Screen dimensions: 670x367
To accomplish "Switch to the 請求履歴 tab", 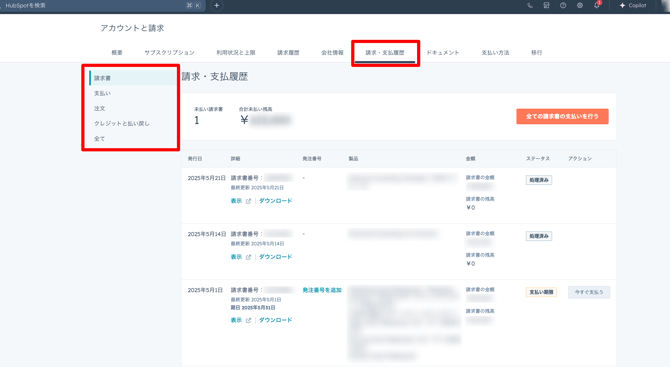I will click(x=288, y=53).
